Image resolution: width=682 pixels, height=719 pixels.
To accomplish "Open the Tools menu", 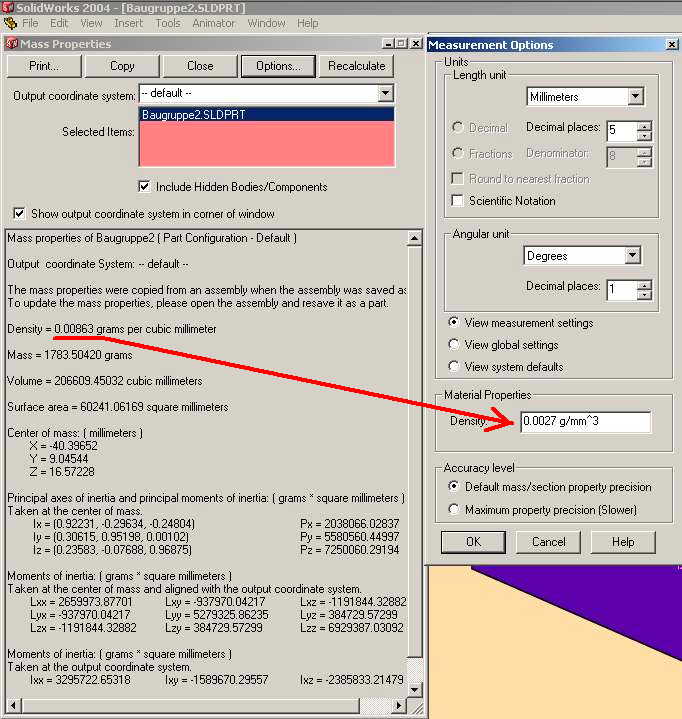I will pos(168,23).
